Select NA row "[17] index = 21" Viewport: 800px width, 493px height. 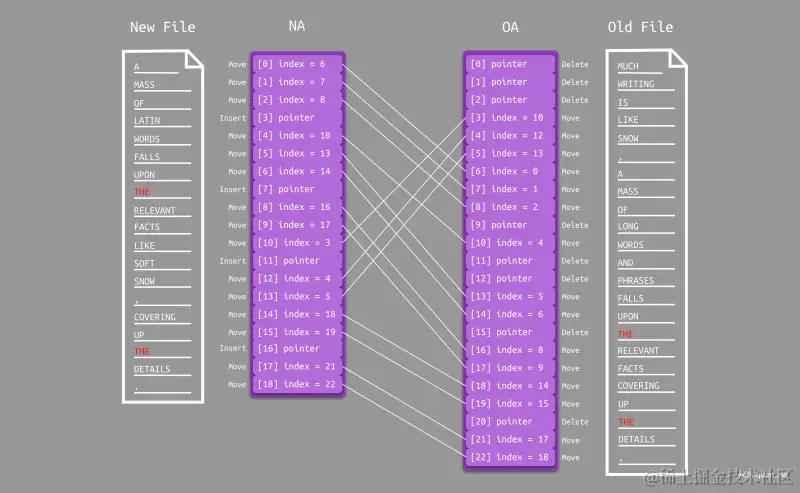(x=297, y=366)
